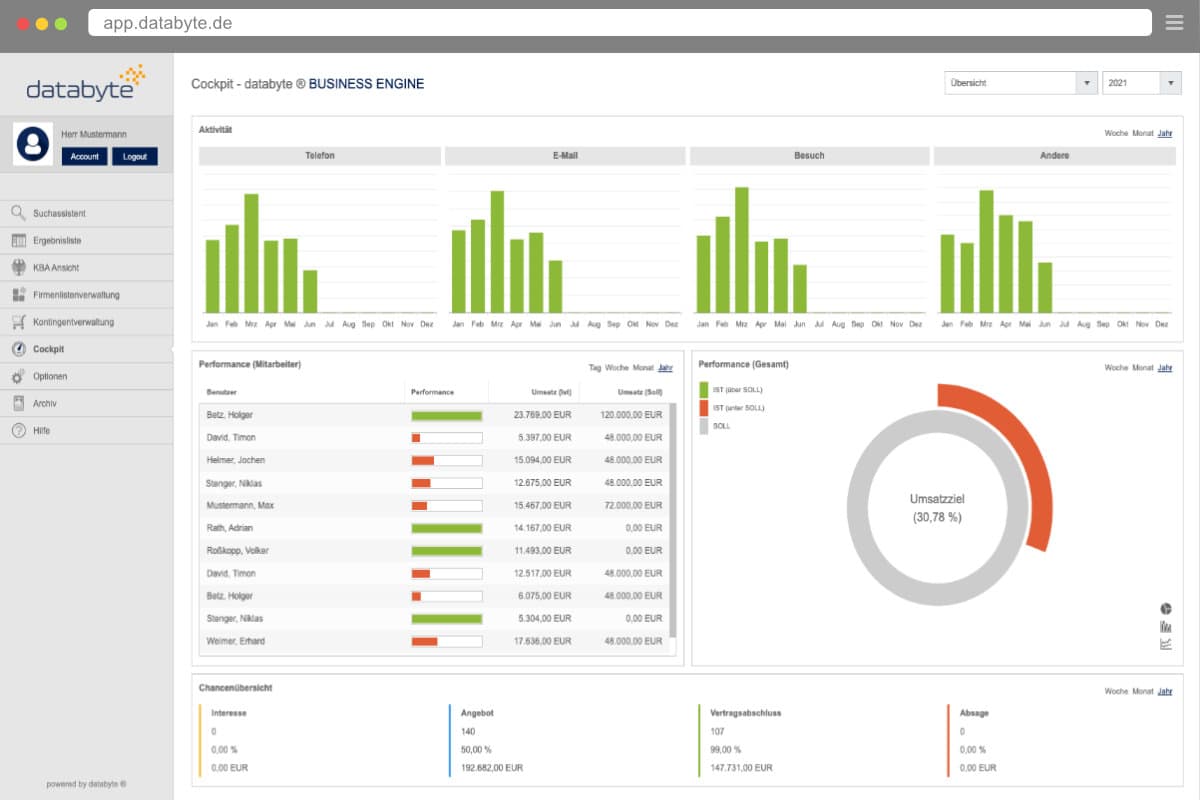Viewport: 1200px width, 800px height.
Task: Set Performance (Mitarbeiter) range to Monat
Action: click(643, 368)
